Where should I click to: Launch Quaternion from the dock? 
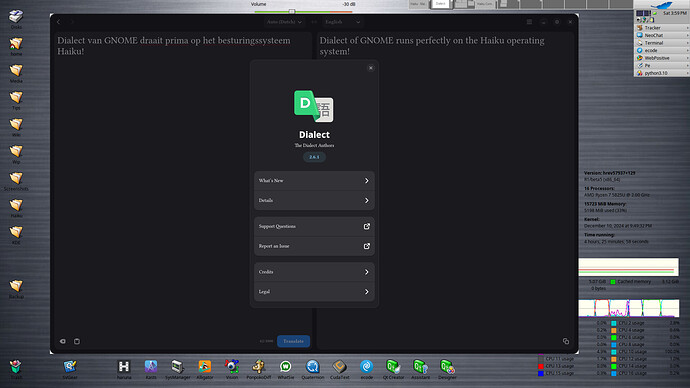tap(313, 369)
